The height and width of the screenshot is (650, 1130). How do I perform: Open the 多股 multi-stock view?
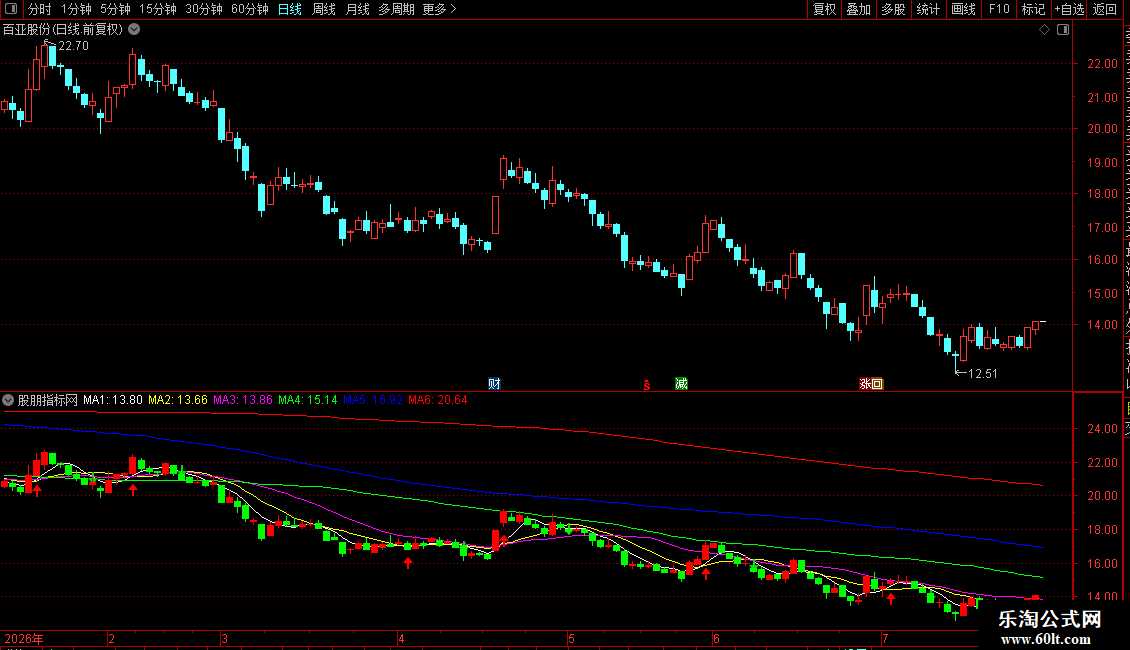[893, 9]
